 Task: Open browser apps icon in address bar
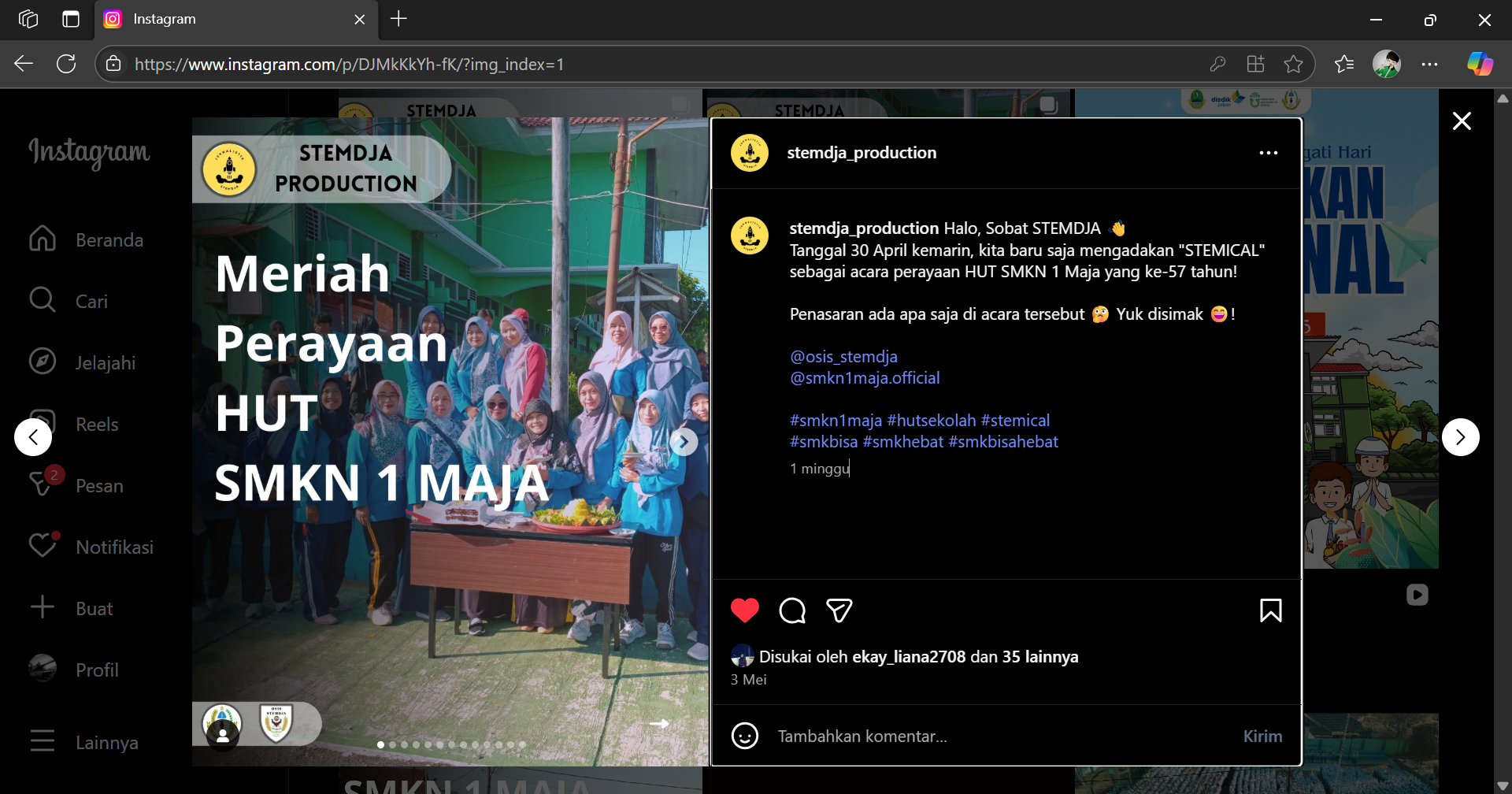click(x=1255, y=64)
